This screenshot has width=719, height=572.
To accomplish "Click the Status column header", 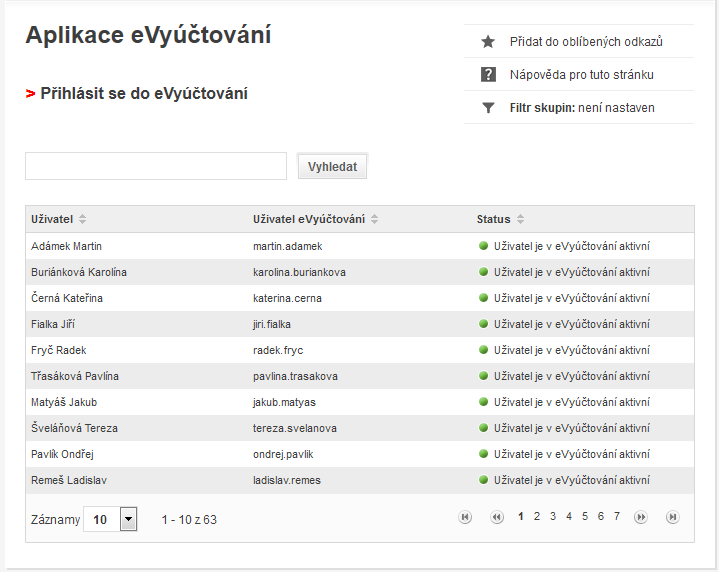I will pyautogui.click(x=493, y=219).
